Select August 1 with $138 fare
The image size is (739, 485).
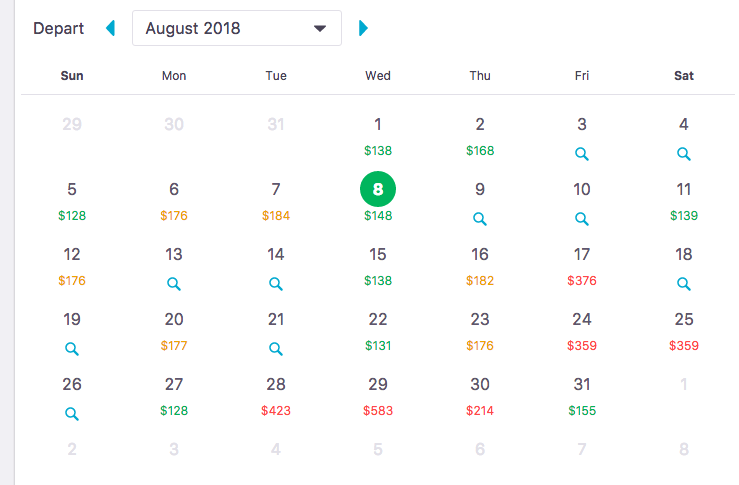[x=378, y=136]
